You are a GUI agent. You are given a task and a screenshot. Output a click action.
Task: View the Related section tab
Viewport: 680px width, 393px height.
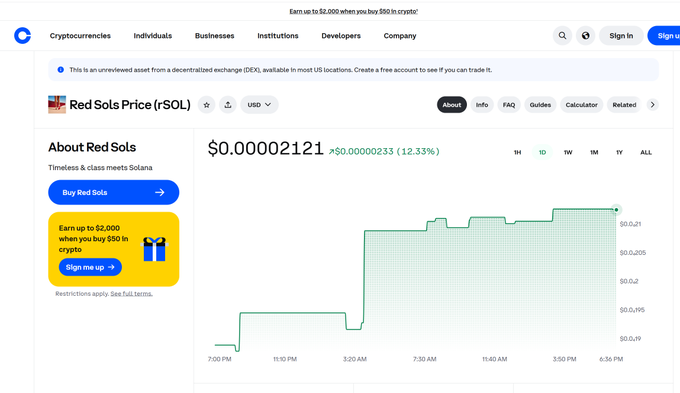[624, 105]
